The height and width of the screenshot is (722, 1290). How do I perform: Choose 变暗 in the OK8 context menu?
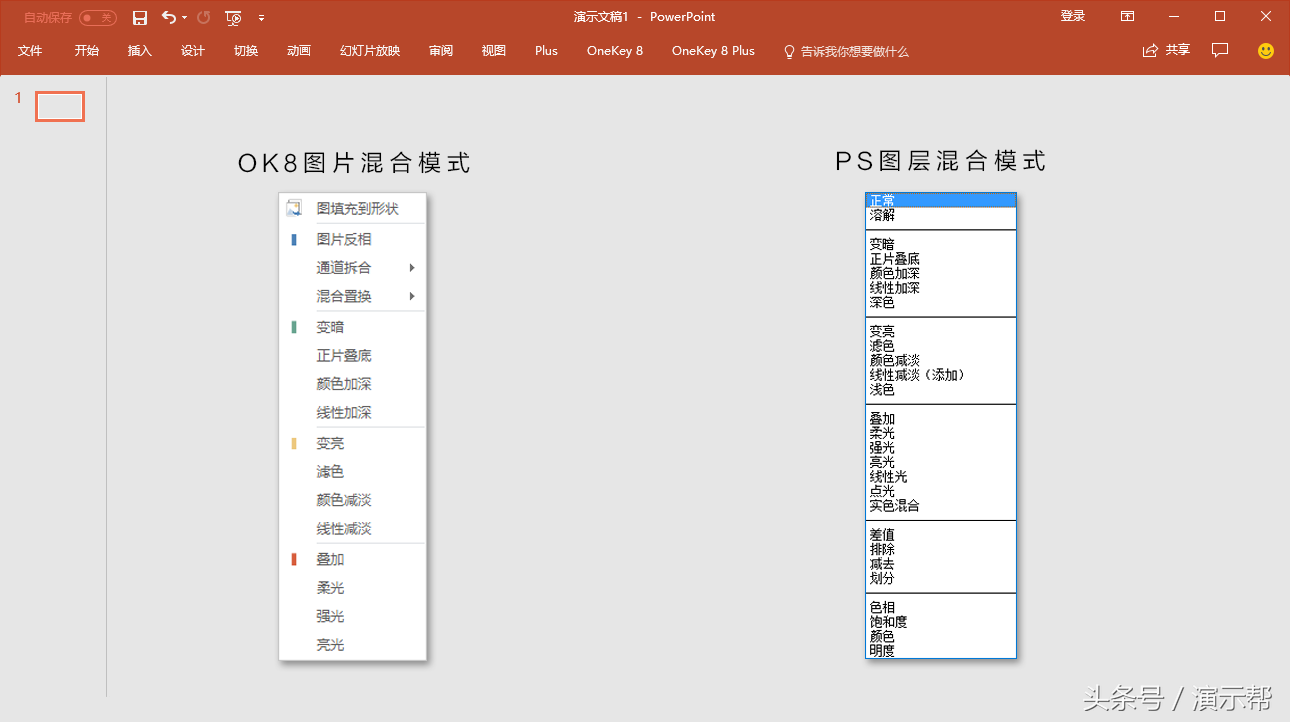[353, 327]
